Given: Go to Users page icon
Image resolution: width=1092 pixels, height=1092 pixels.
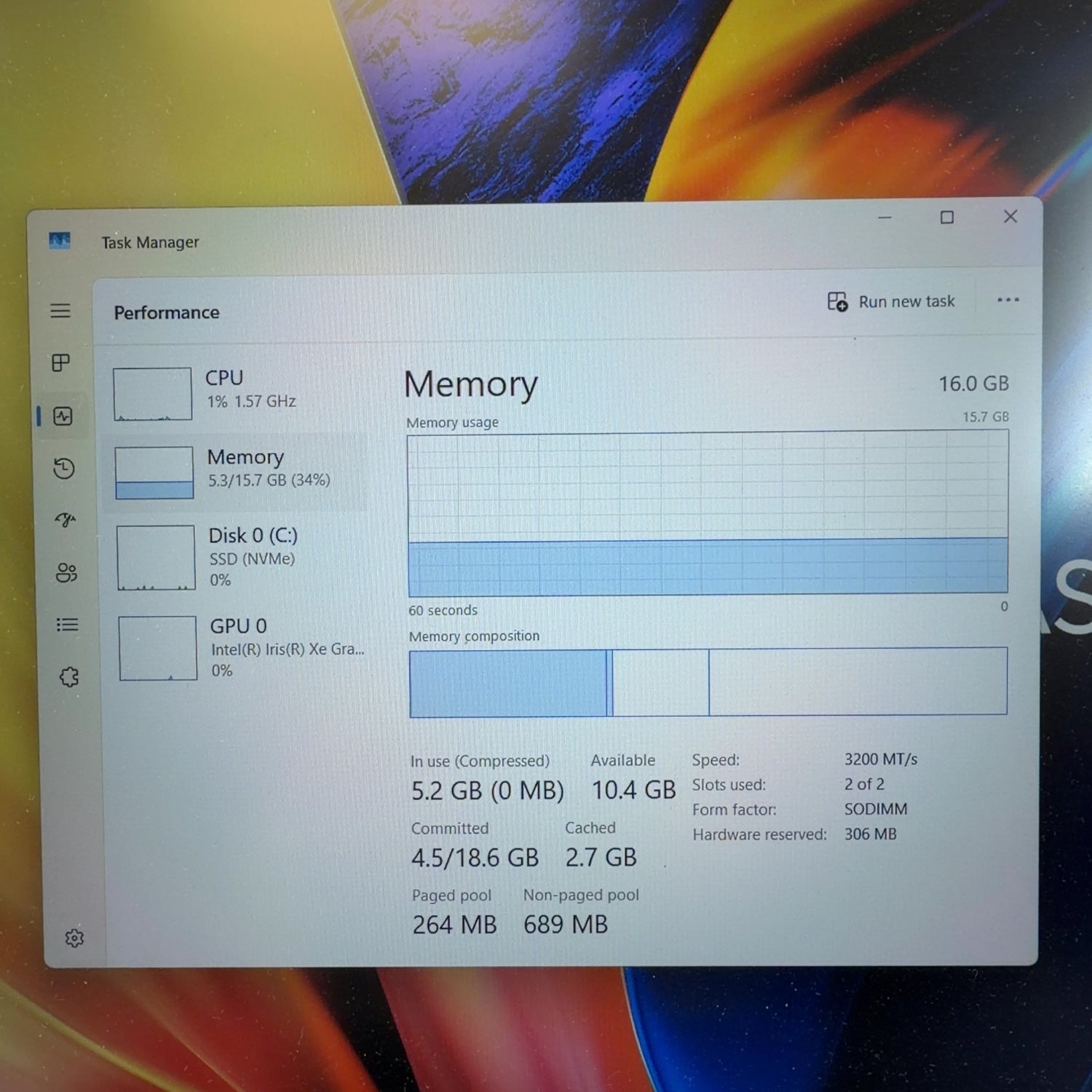Looking at the screenshot, I should click(x=66, y=573).
